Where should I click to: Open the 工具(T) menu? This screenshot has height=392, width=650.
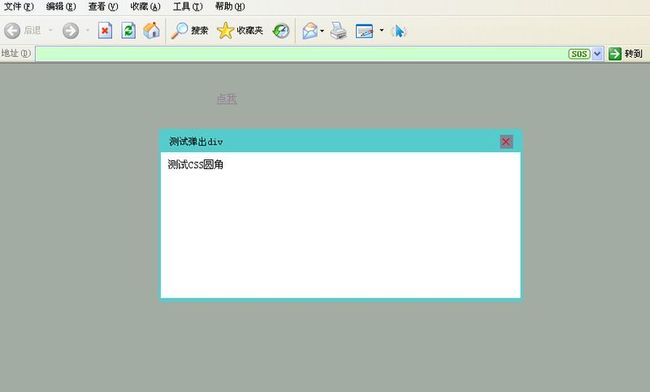coord(188,6)
